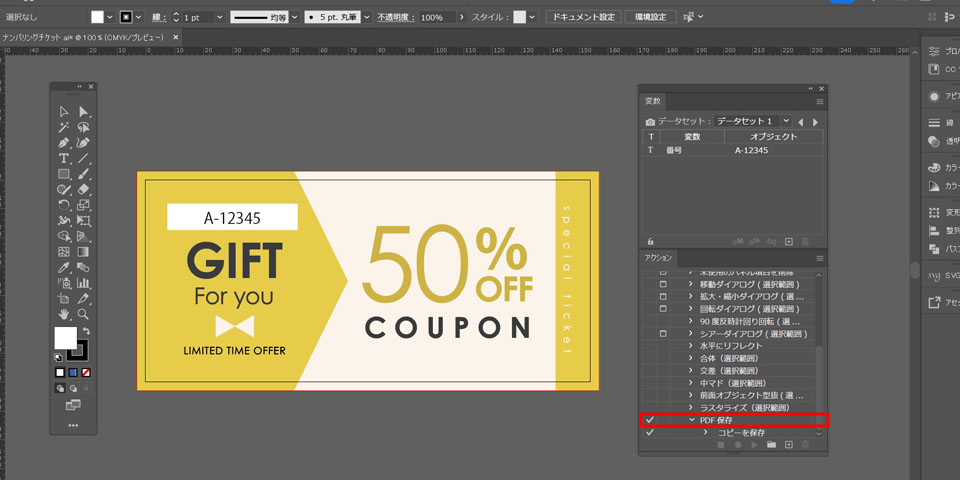Select the Type tool
960x480 pixels.
tap(64, 158)
